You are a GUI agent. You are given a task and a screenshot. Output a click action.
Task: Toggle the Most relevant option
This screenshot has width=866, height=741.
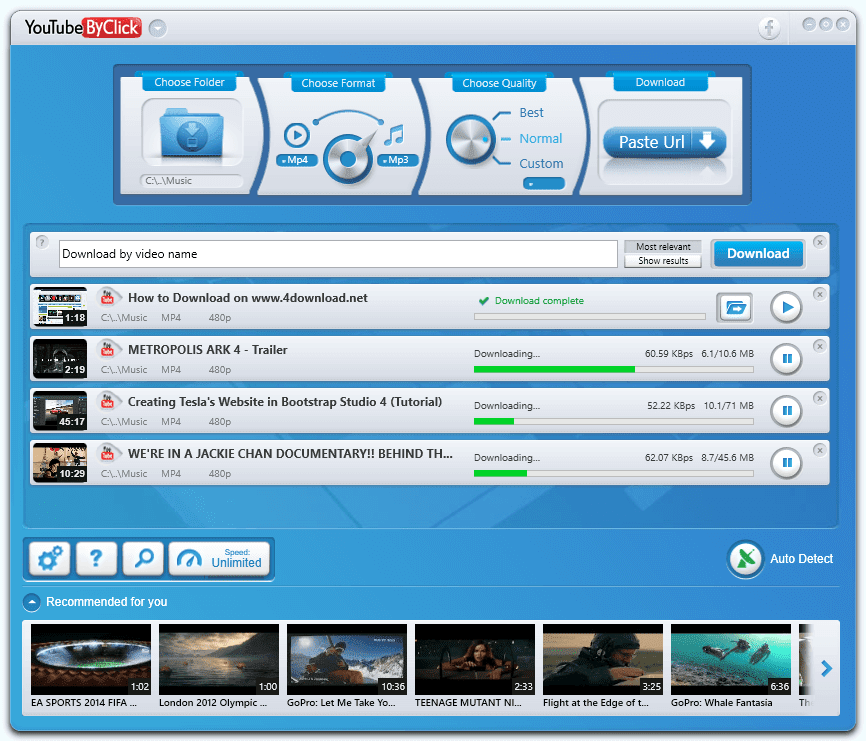tap(663, 247)
